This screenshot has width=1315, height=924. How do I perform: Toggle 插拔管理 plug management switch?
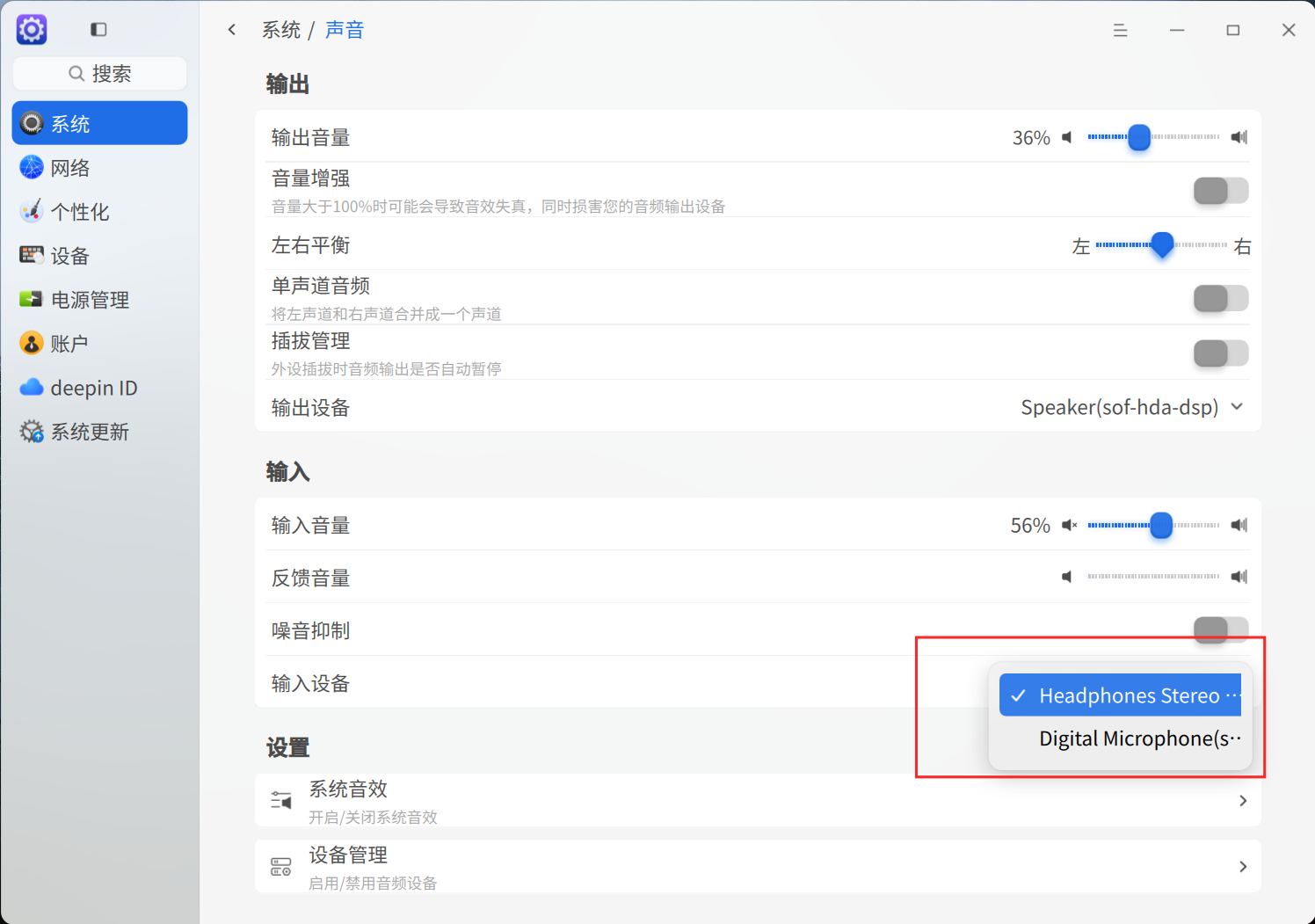point(1221,353)
